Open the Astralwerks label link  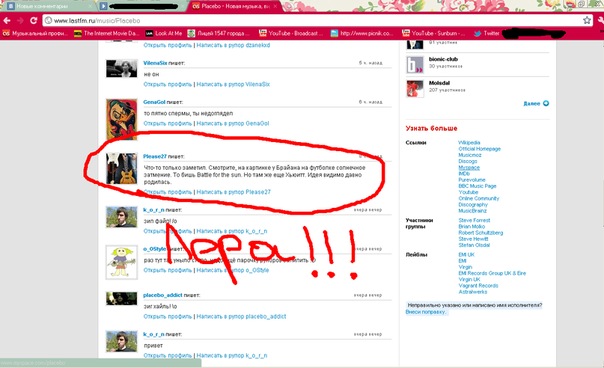pos(473,292)
